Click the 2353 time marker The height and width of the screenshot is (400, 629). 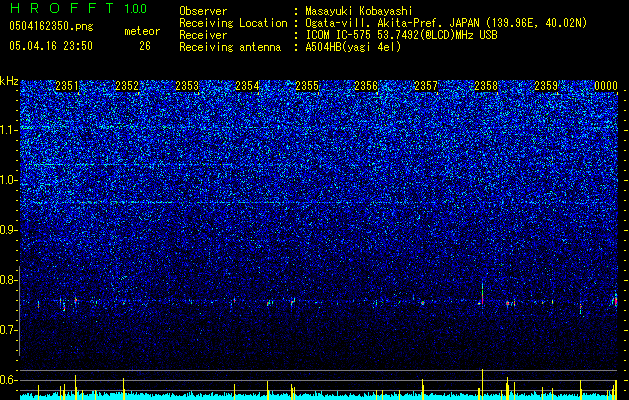[187, 86]
